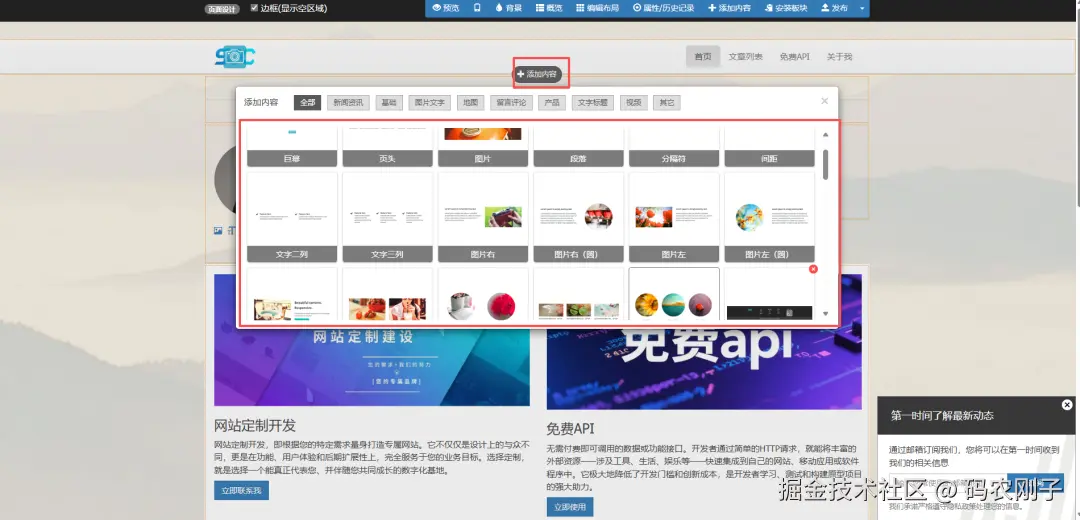Click scrollbar down arrow in dialog

pyautogui.click(x=826, y=313)
